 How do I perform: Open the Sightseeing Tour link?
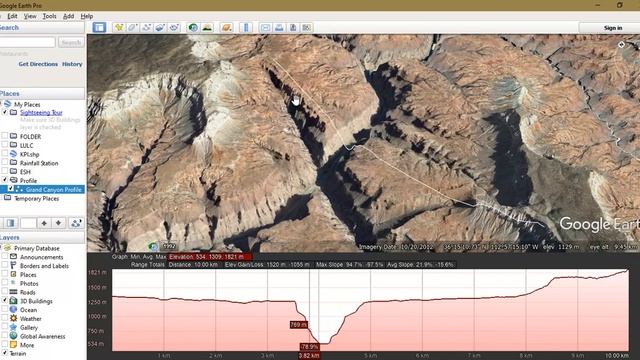coord(41,112)
